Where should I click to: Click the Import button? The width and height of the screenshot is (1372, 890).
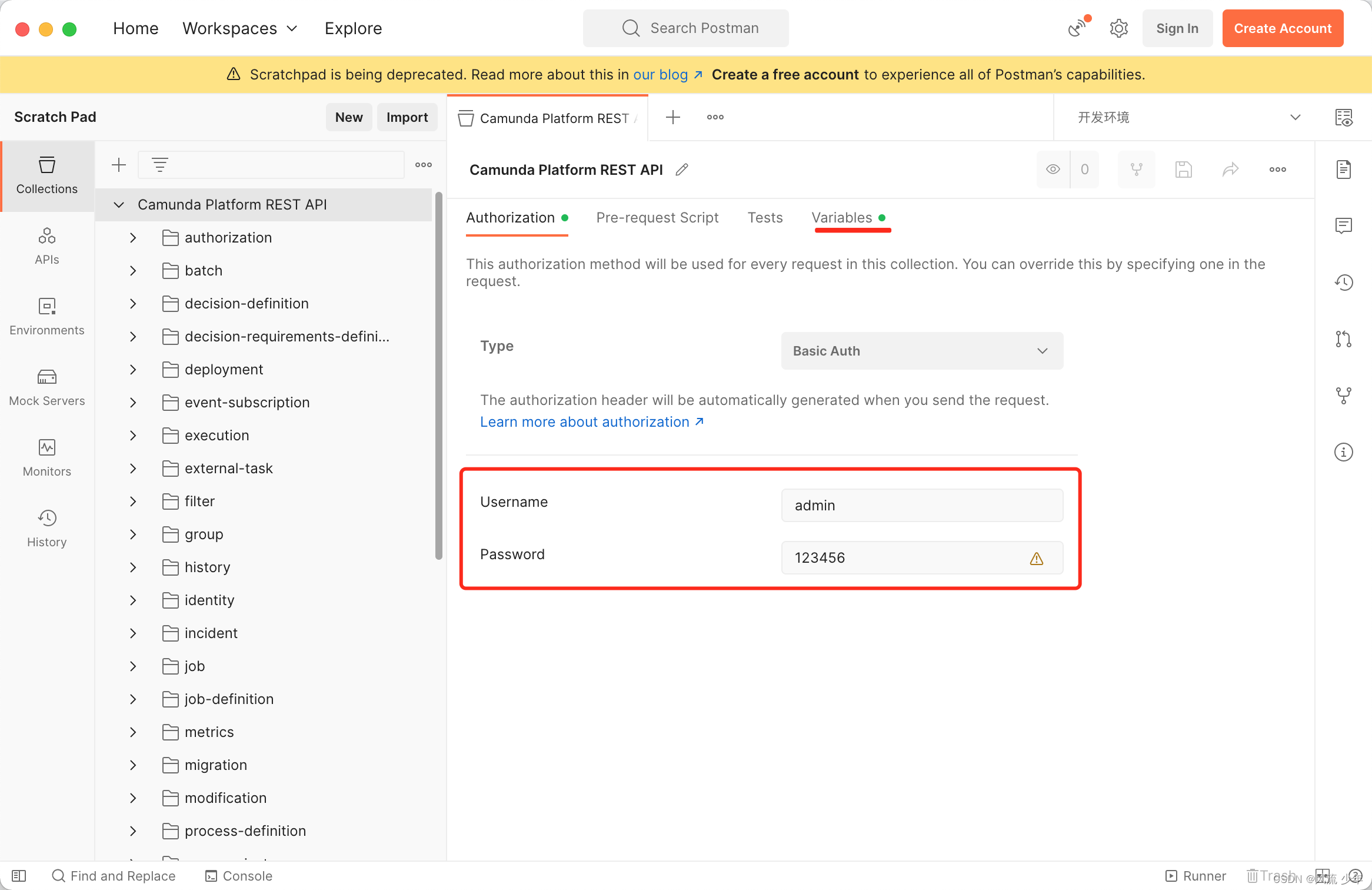coord(407,117)
